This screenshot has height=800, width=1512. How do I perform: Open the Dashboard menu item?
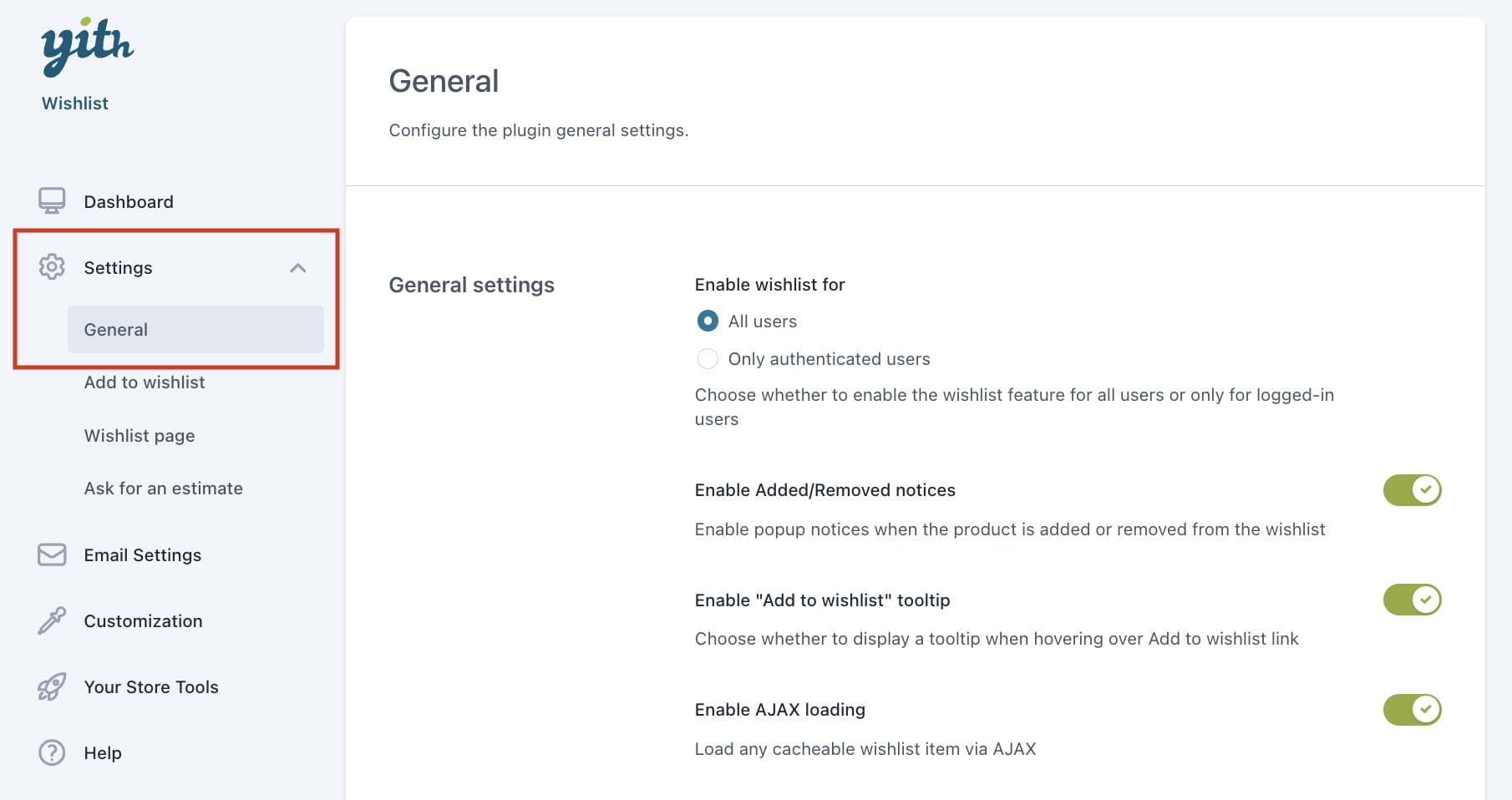tap(129, 201)
